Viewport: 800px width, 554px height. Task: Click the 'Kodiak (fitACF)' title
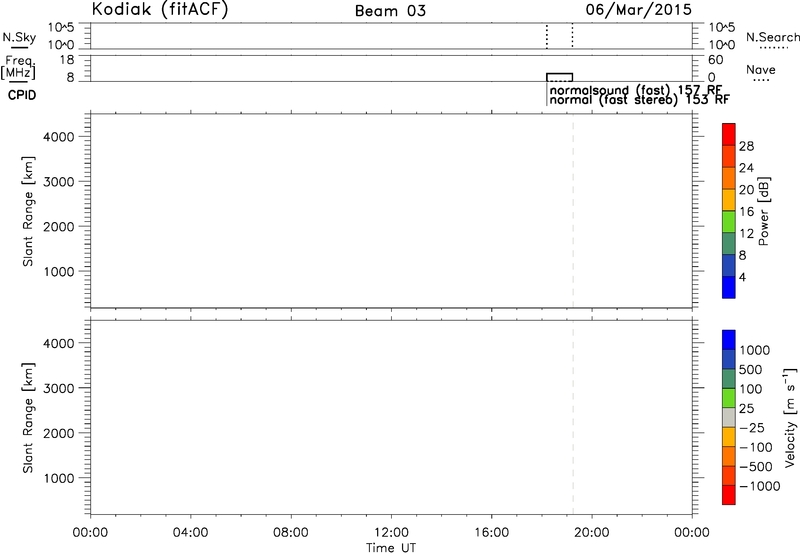point(160,10)
